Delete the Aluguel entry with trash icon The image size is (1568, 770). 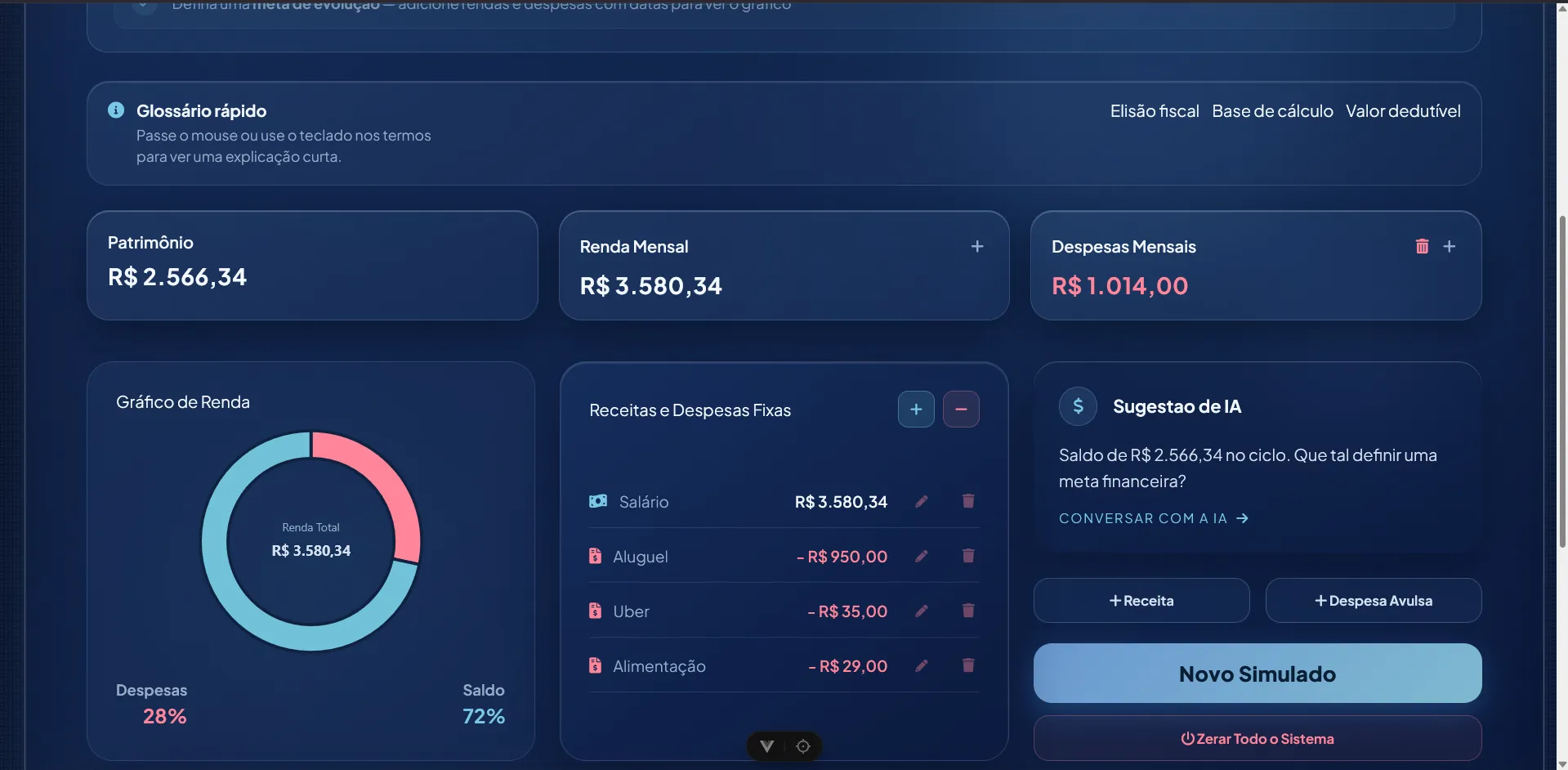(x=968, y=556)
